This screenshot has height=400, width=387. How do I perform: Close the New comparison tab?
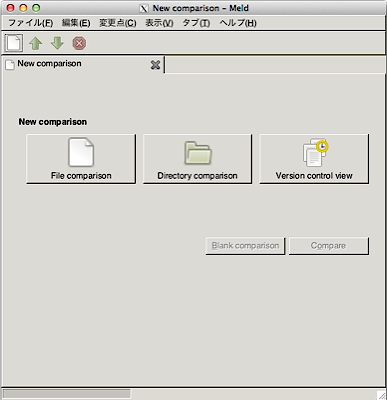(155, 65)
